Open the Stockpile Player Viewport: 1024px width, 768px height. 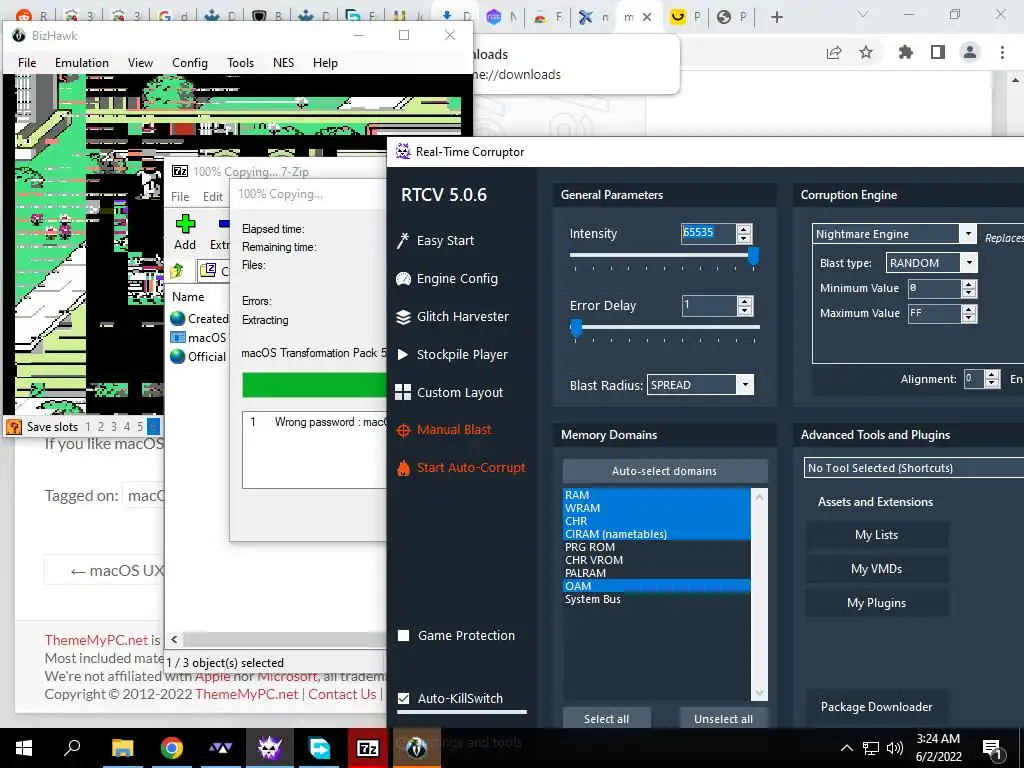(x=451, y=355)
